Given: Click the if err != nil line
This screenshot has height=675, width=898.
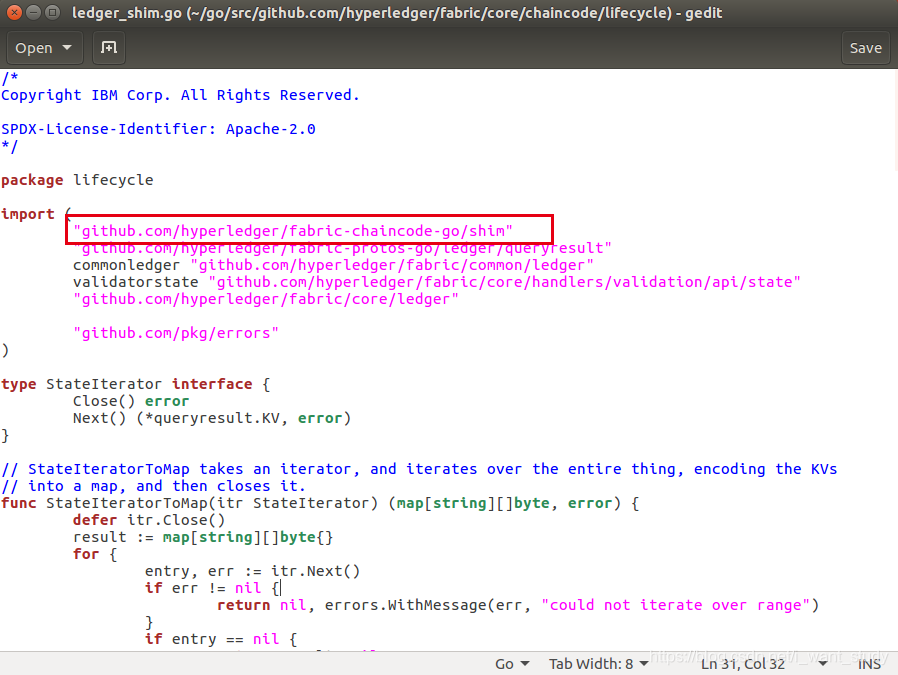Looking at the screenshot, I should pyautogui.click(x=212, y=588).
